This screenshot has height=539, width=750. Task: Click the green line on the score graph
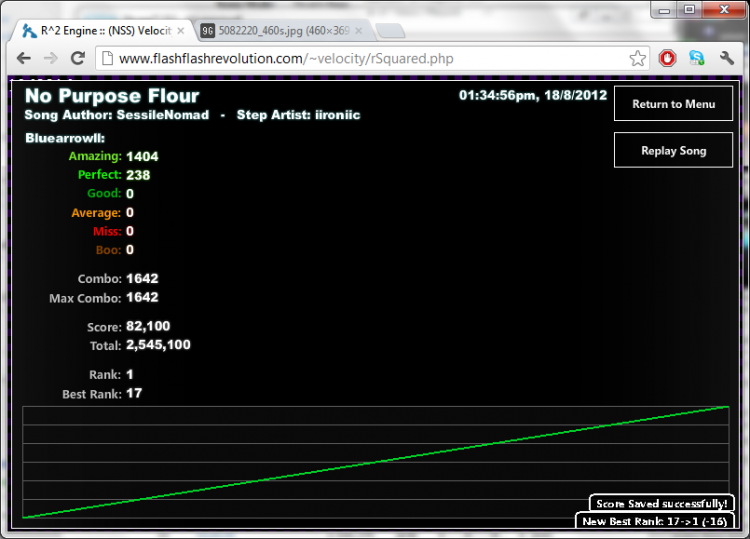(x=375, y=462)
